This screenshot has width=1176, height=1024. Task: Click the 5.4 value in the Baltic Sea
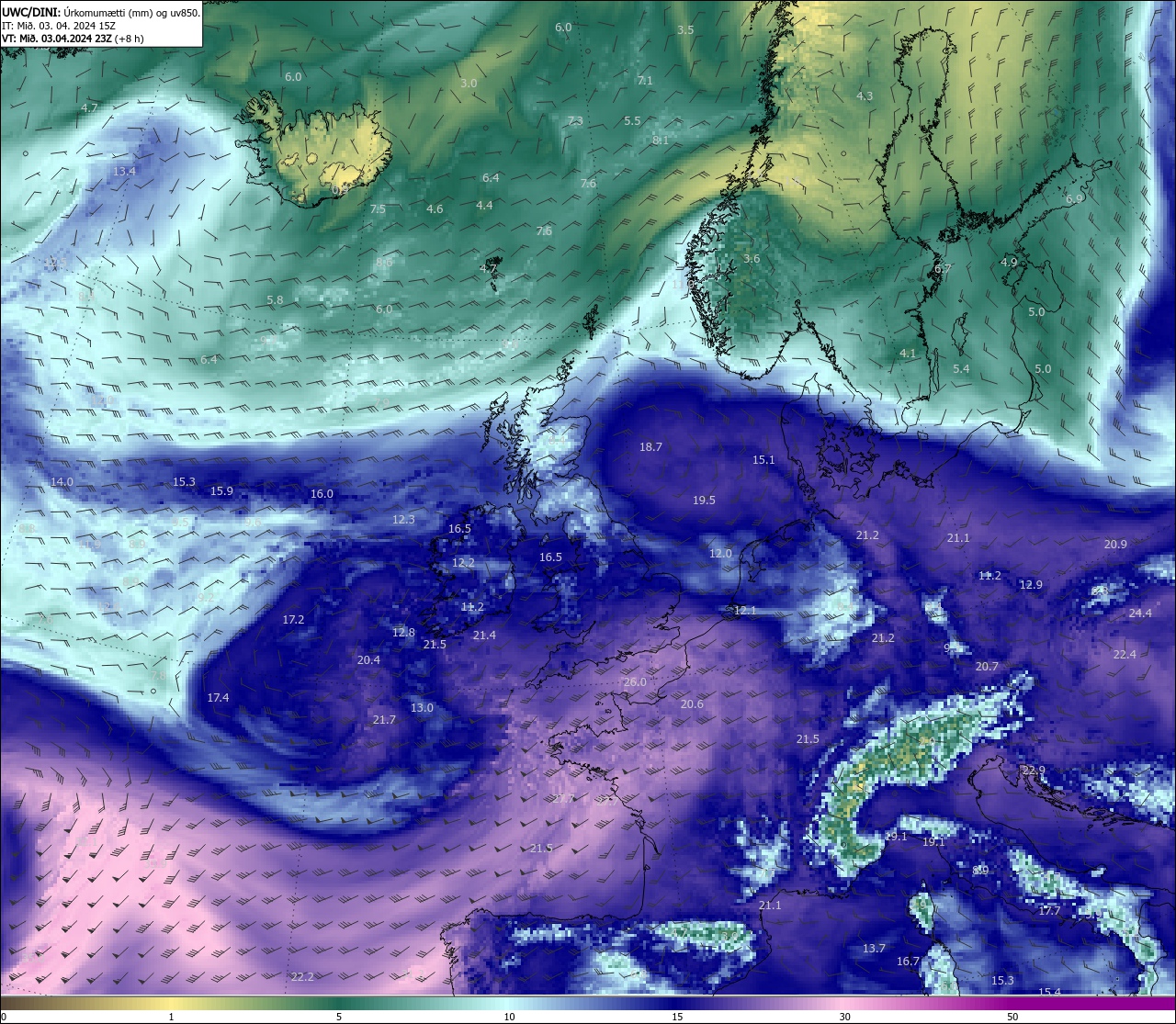click(x=961, y=369)
